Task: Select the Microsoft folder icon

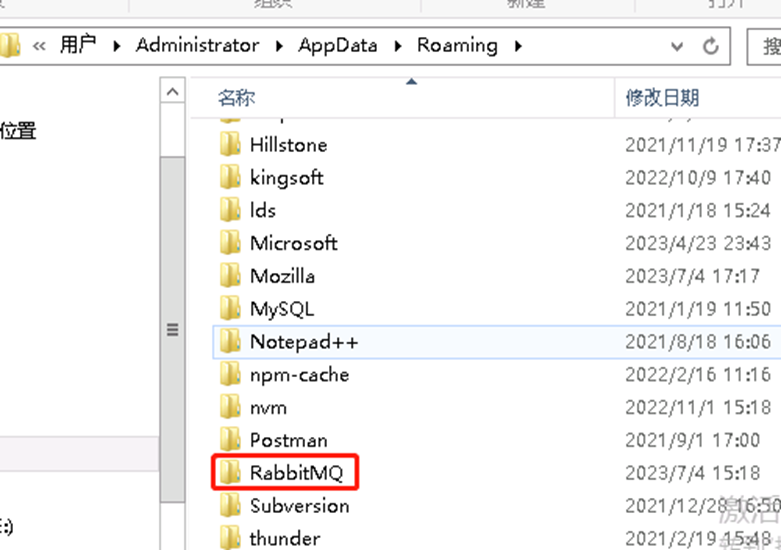Action: 231,243
